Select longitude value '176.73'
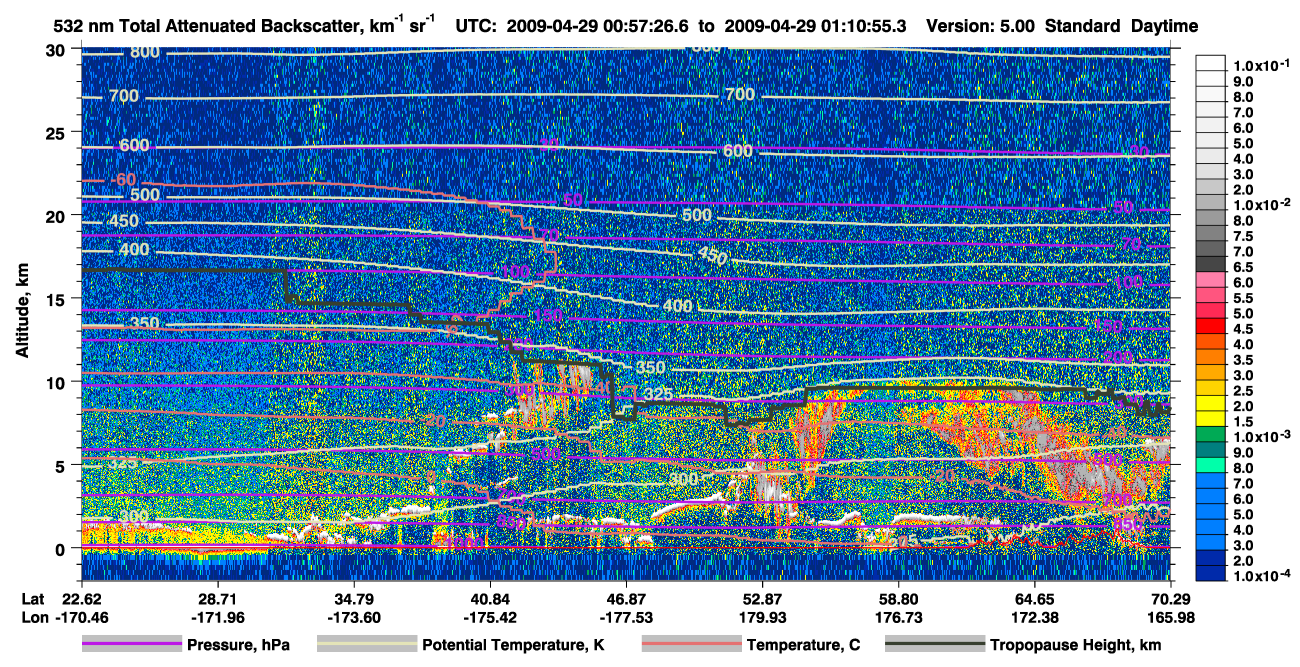The height and width of the screenshot is (667, 1300). coord(899,617)
